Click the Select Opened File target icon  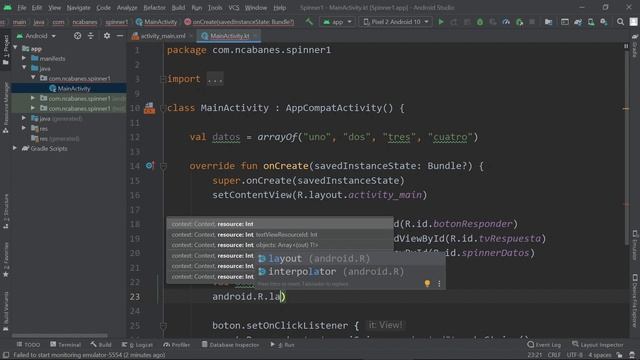coord(77,36)
